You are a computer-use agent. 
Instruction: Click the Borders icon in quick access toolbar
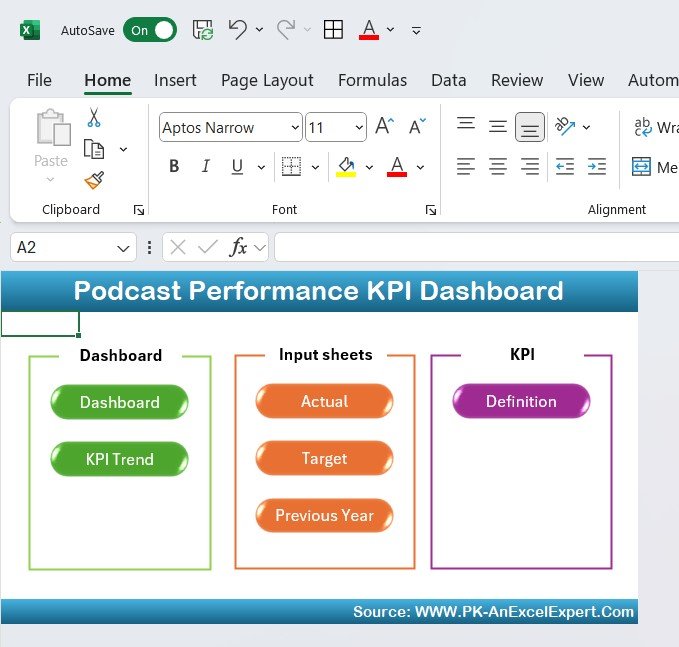(333, 30)
